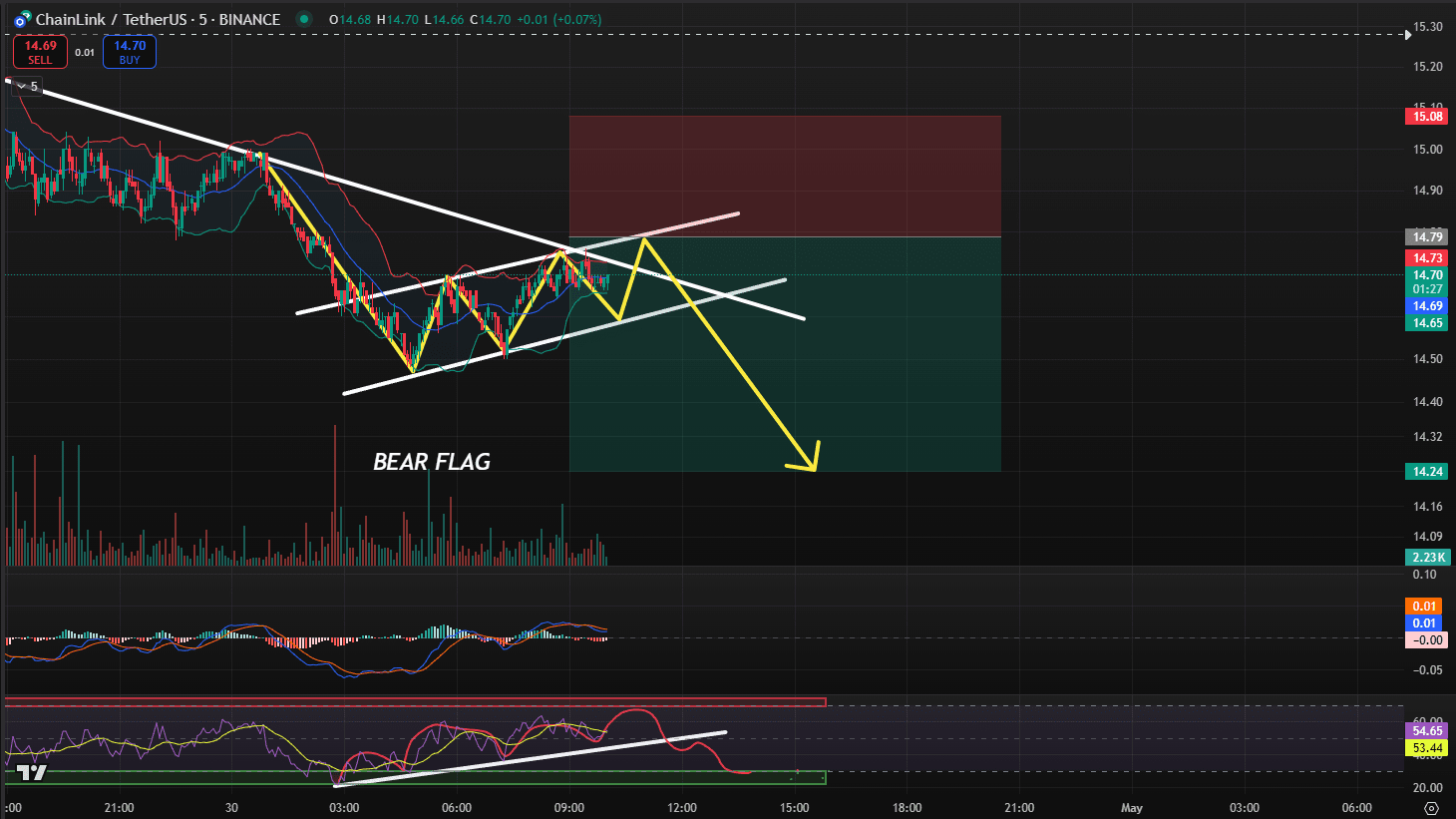This screenshot has height=819, width=1456.
Task: Click the red stop-loss zone of the short position
Action: pyautogui.click(x=784, y=176)
